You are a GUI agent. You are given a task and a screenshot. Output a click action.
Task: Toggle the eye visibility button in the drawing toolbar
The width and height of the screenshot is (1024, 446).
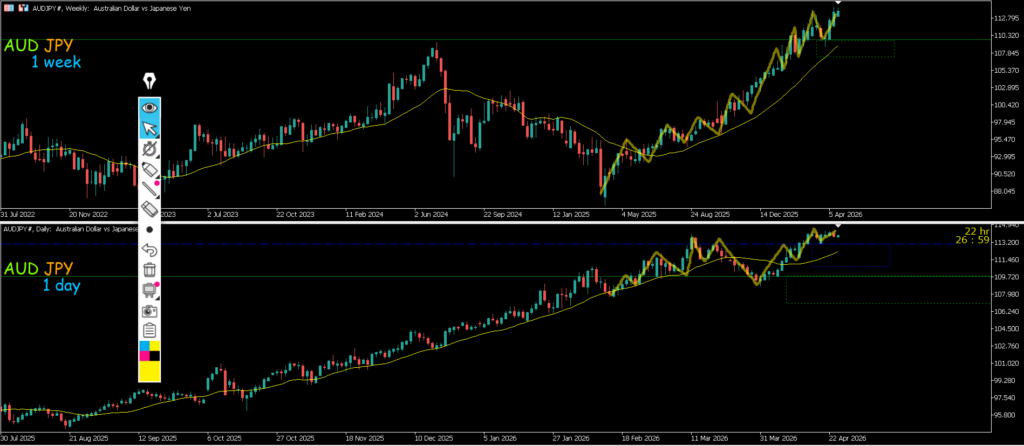coord(150,107)
